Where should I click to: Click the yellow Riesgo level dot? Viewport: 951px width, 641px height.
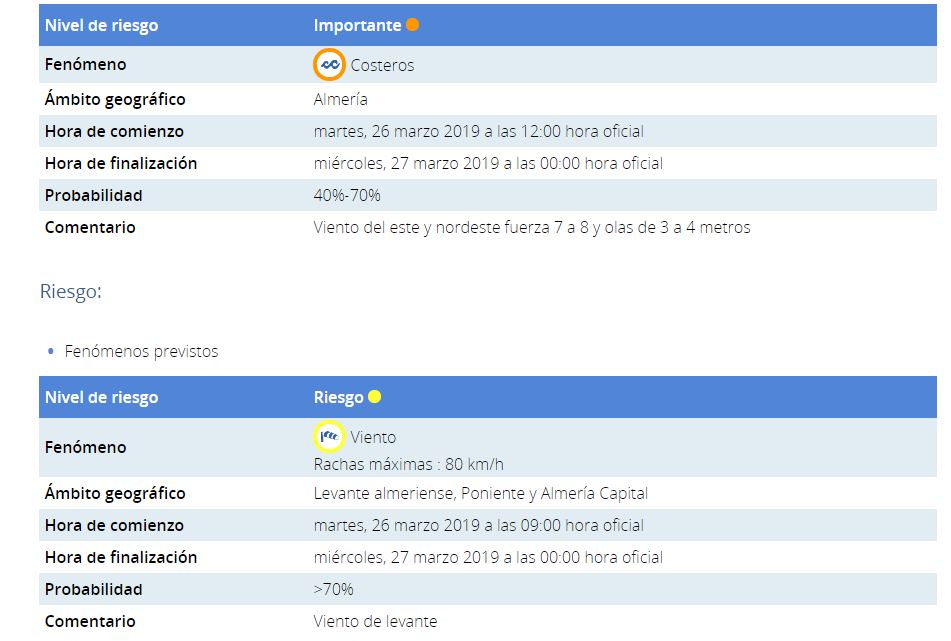375,397
